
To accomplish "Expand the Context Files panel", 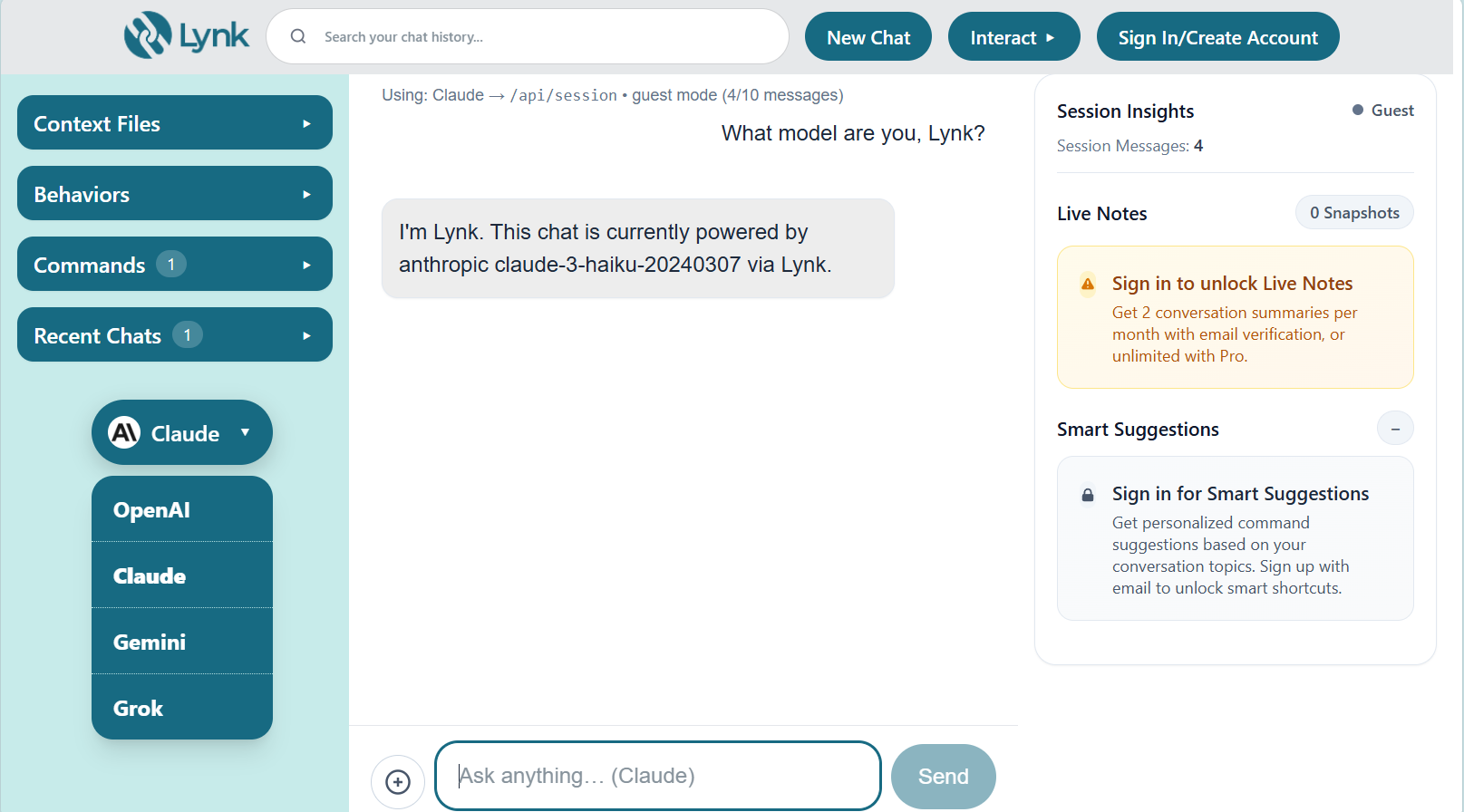I will tap(175, 122).
